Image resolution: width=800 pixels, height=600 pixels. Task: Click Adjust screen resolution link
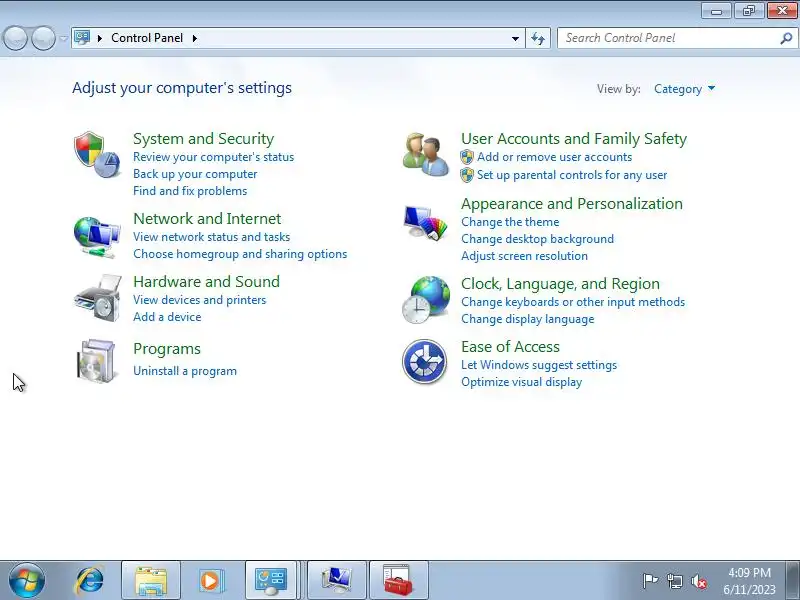(524, 256)
